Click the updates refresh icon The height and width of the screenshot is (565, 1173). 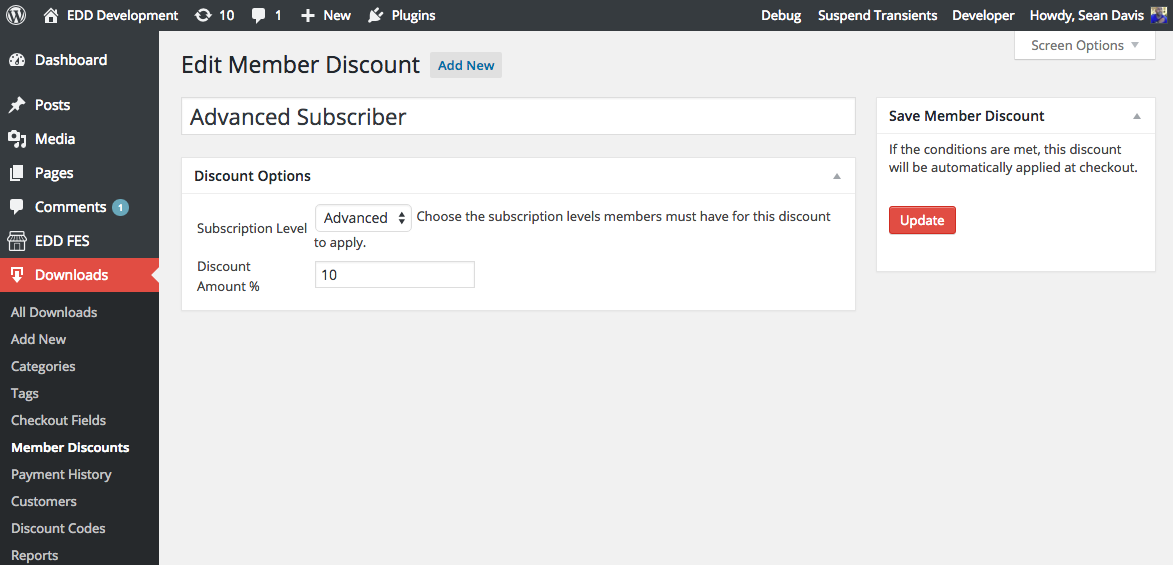pyautogui.click(x=204, y=15)
